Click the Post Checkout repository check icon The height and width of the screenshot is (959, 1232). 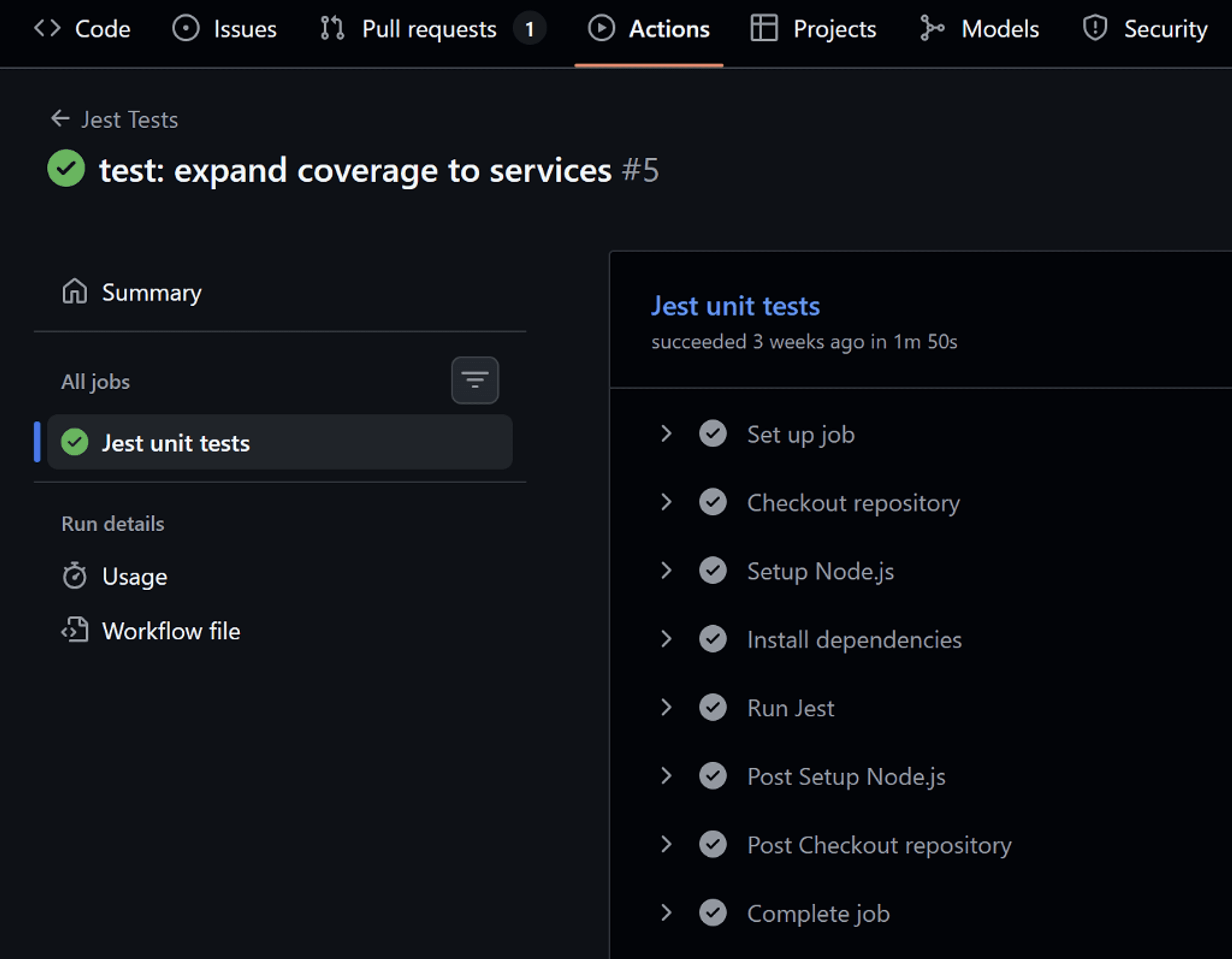pos(713,845)
